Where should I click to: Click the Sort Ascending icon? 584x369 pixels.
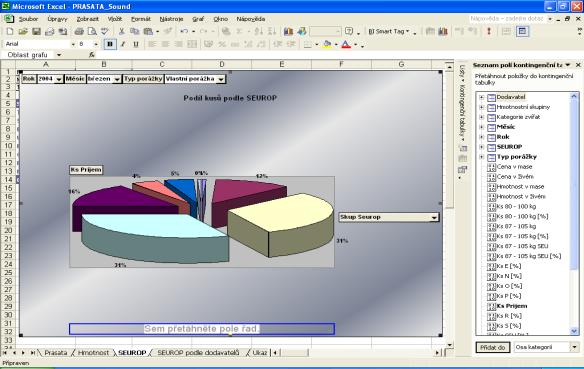coord(258,32)
